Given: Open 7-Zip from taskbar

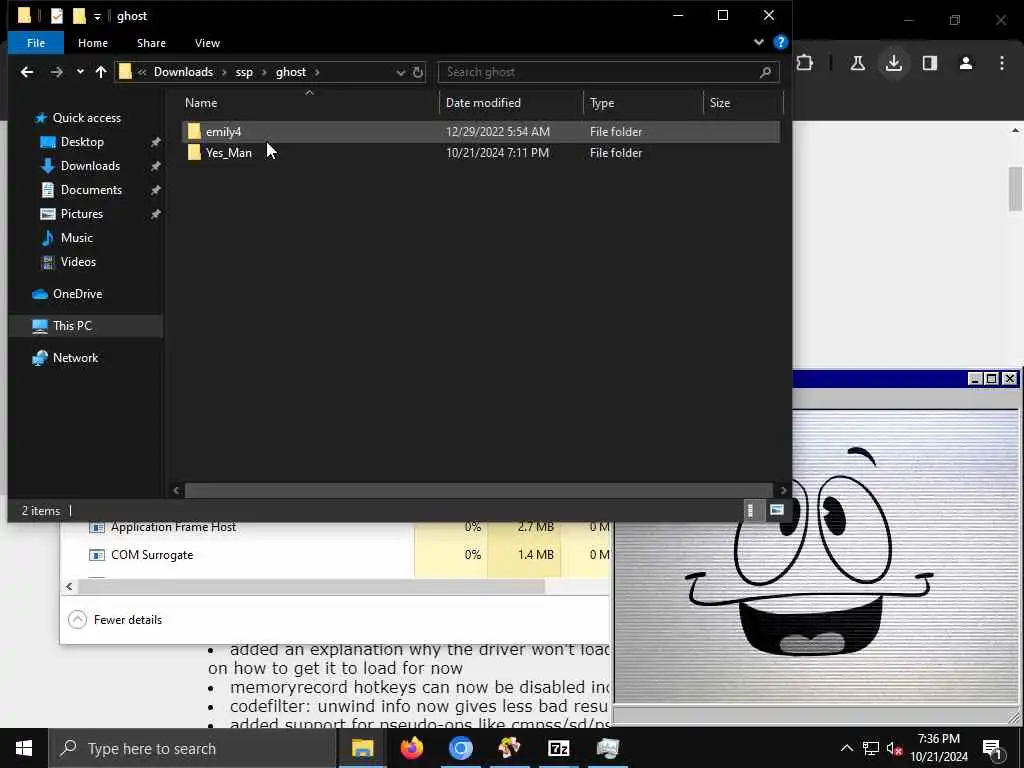Looking at the screenshot, I should [x=558, y=748].
